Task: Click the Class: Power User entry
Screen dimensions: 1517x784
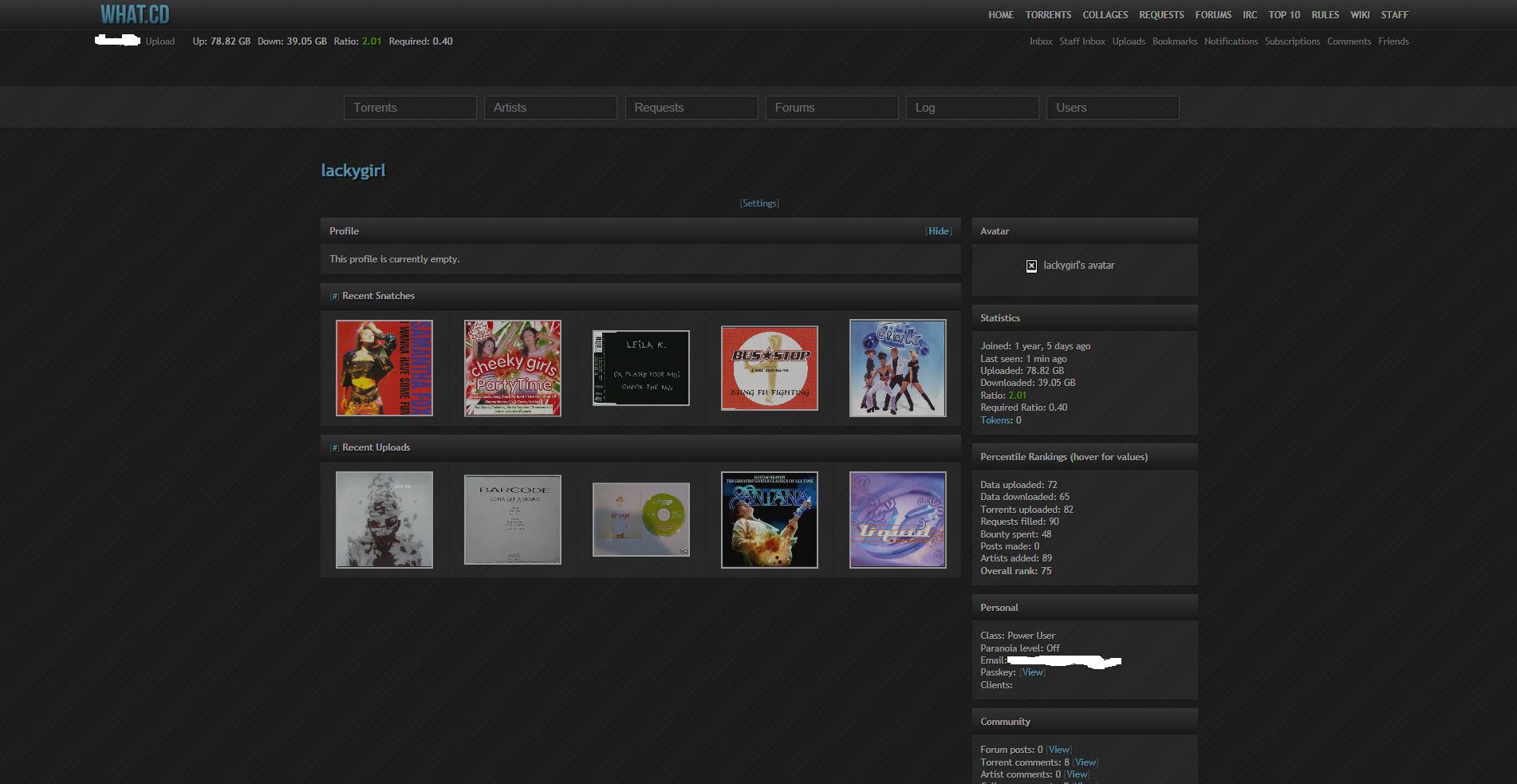Action: (1018, 636)
